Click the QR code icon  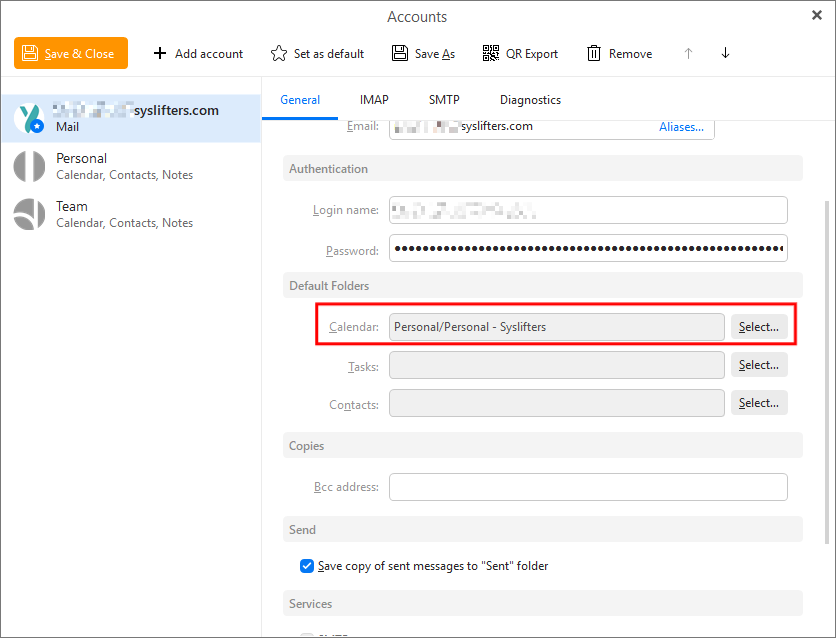coord(491,53)
